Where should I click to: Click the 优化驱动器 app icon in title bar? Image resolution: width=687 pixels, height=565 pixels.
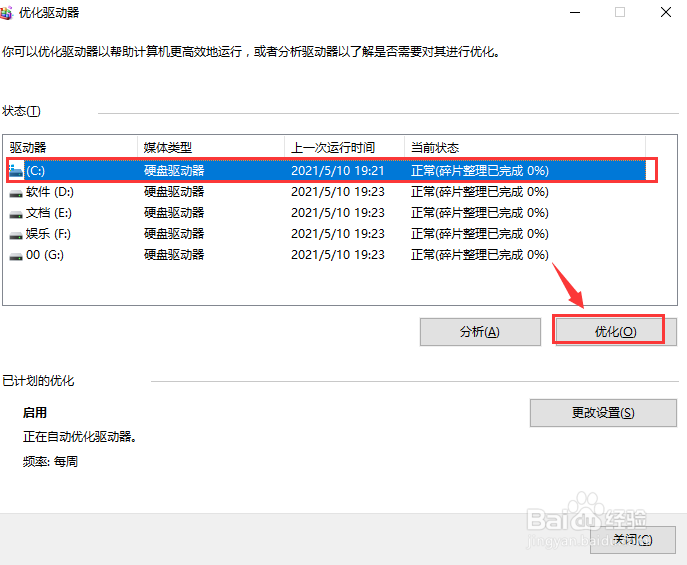tap(6, 13)
